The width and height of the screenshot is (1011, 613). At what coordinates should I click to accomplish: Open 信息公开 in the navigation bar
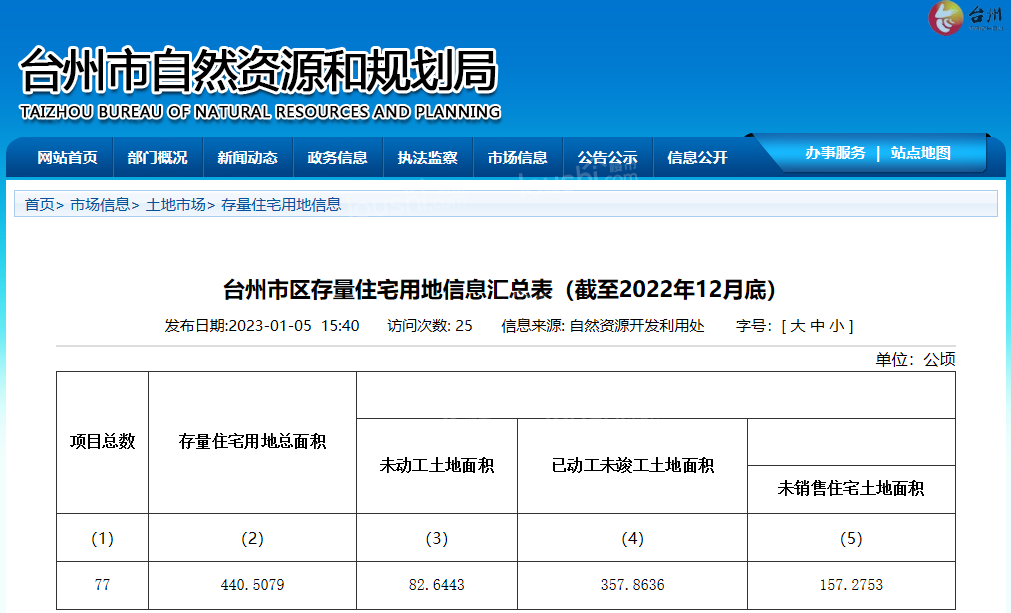(697, 157)
